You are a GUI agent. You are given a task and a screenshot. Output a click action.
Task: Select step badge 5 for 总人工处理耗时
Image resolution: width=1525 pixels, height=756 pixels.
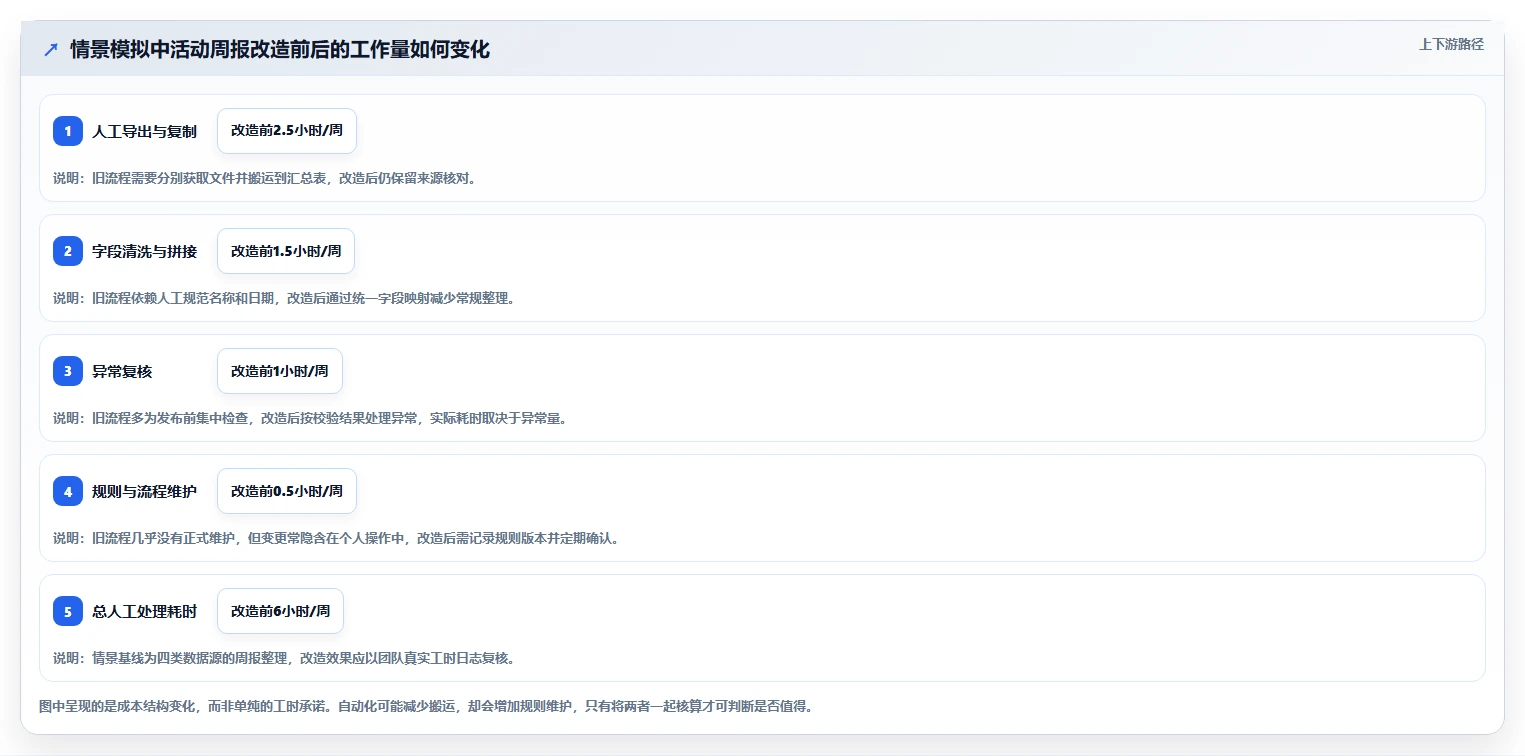68,611
